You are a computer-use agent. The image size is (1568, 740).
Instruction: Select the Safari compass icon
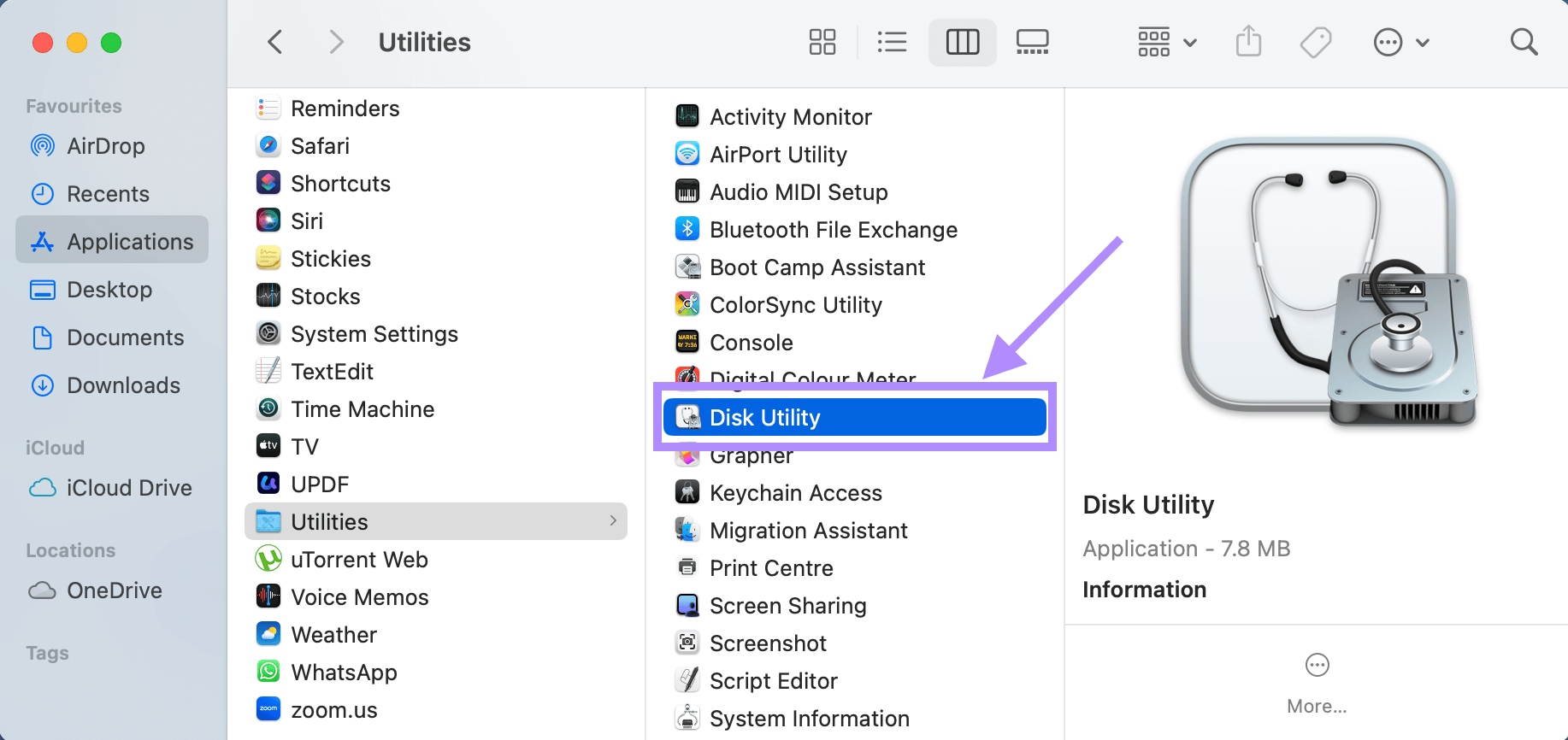pyautogui.click(x=268, y=146)
